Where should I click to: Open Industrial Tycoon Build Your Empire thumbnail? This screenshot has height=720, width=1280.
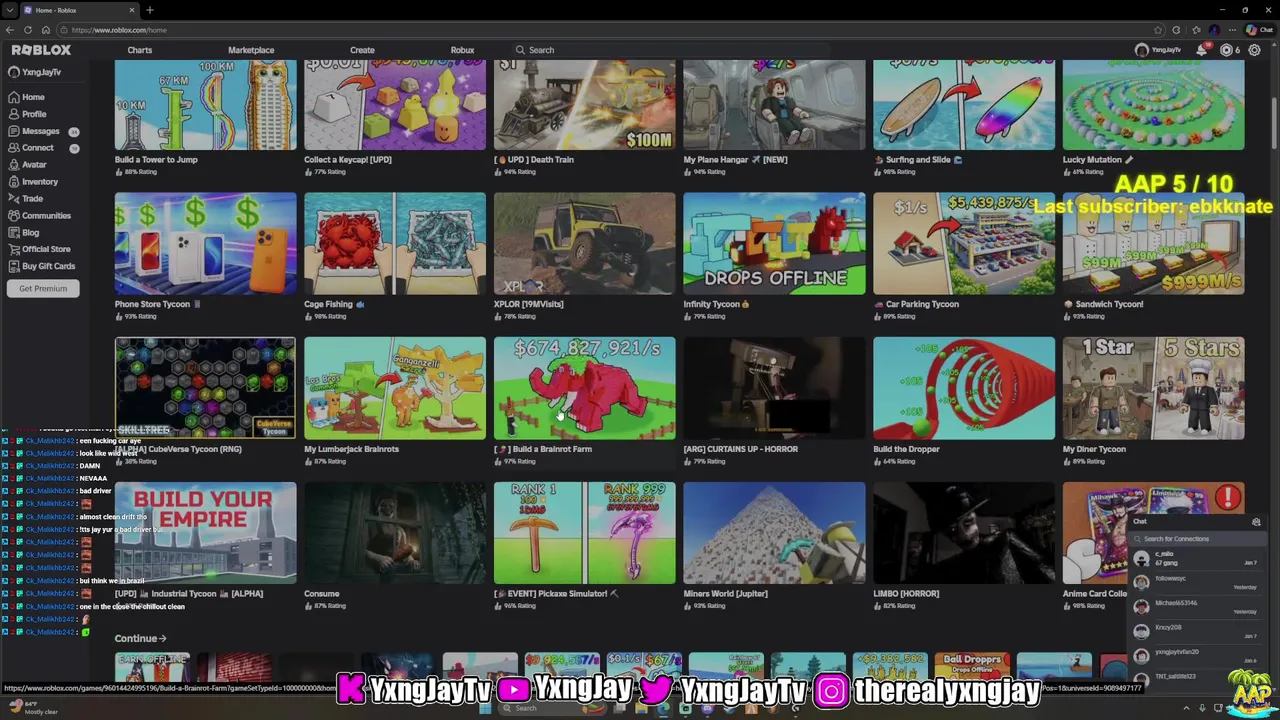pos(205,533)
